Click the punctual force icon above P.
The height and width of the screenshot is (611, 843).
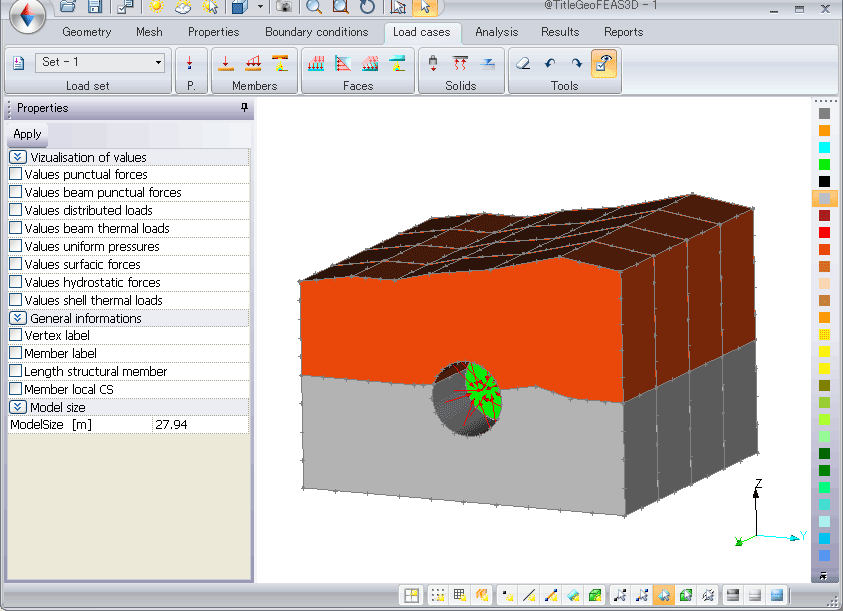pos(190,63)
